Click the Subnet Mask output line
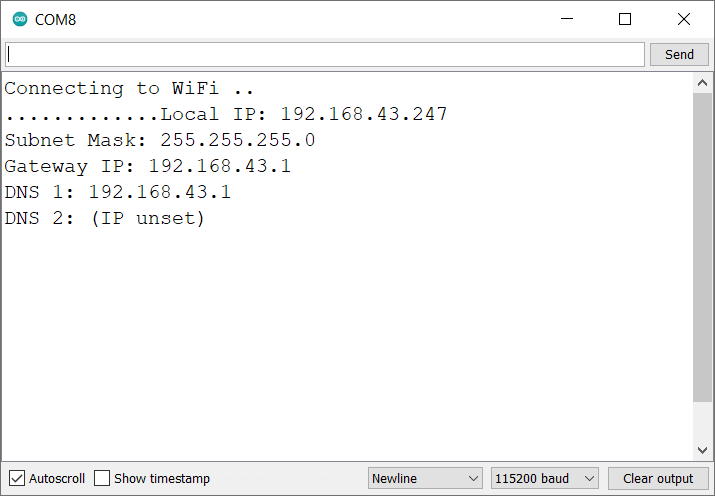This screenshot has width=715, height=496. coord(160,140)
